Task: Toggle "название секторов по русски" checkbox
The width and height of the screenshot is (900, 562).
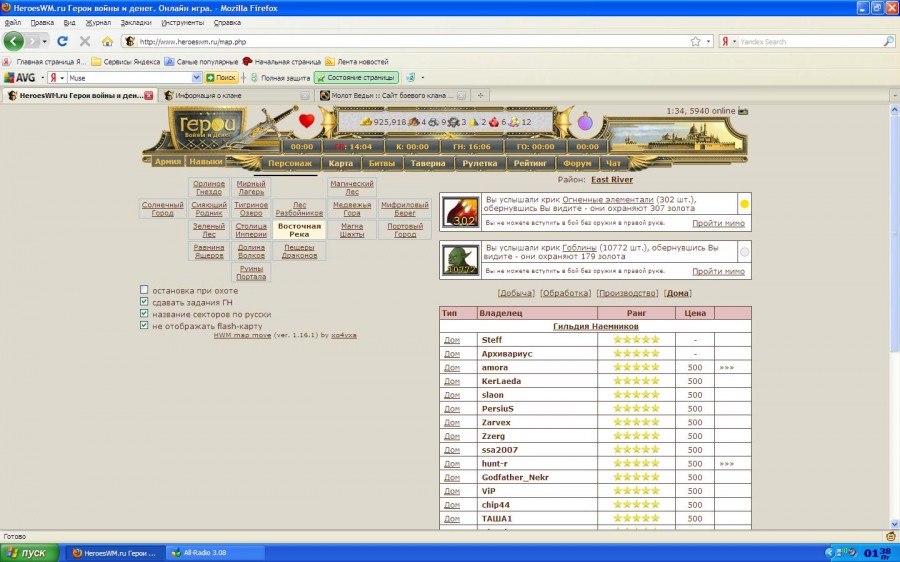Action: 144,313
